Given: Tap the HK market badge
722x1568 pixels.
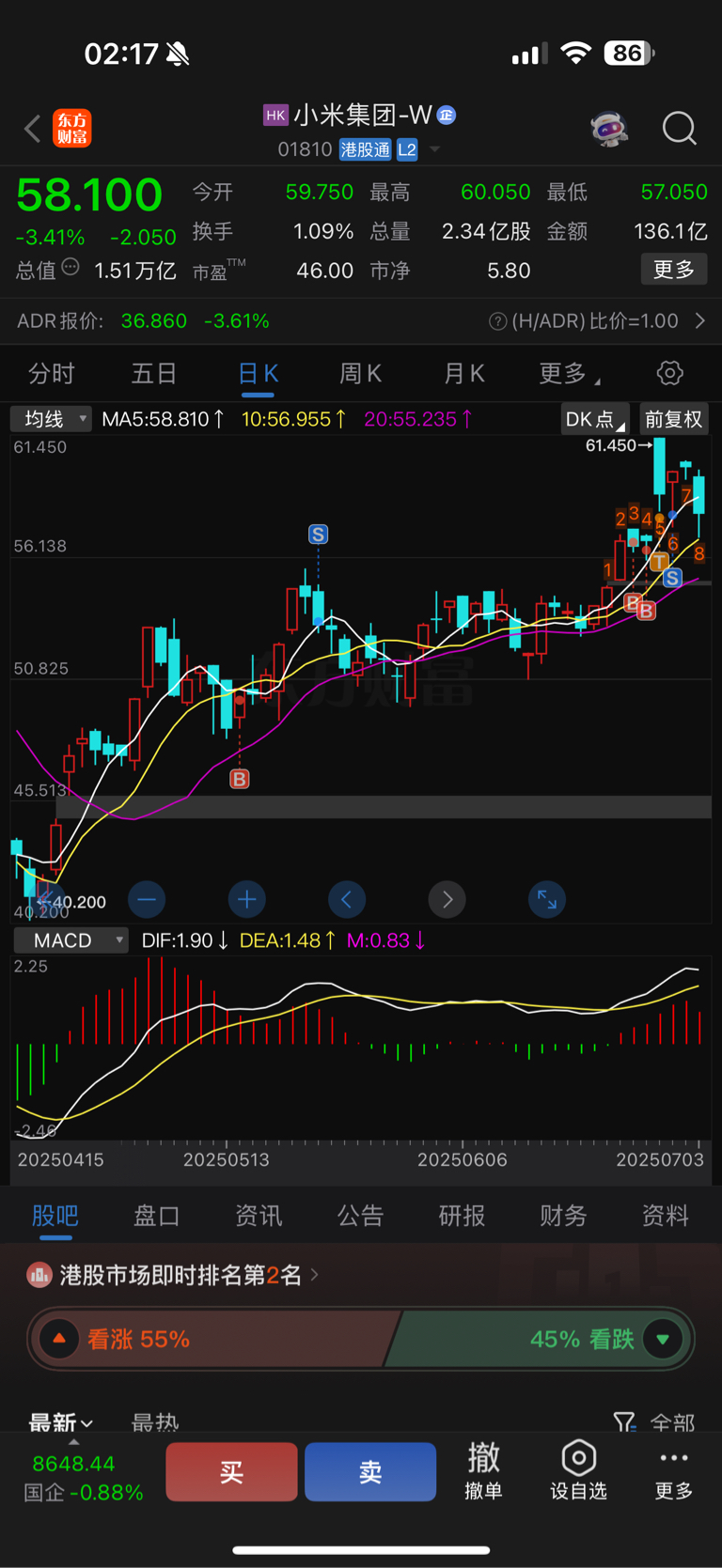Looking at the screenshot, I should (275, 115).
